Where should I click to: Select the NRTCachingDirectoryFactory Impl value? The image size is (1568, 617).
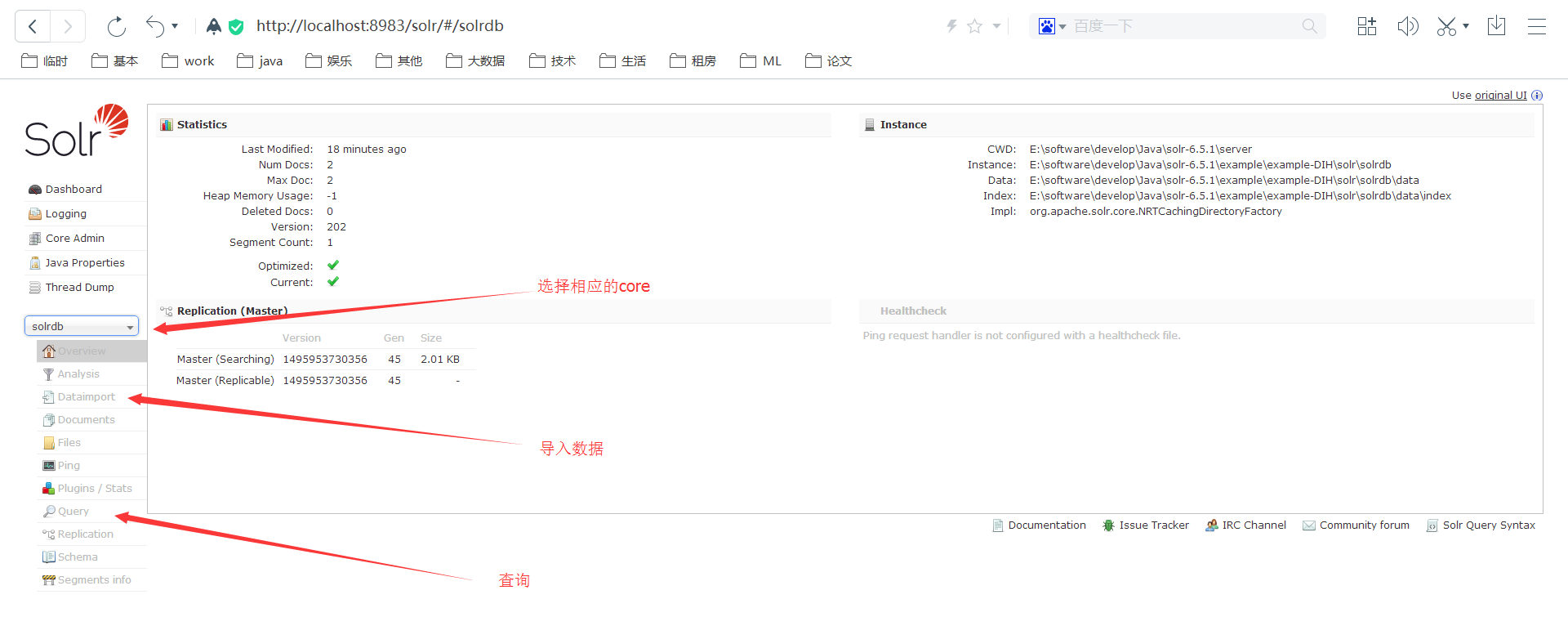click(x=1156, y=212)
